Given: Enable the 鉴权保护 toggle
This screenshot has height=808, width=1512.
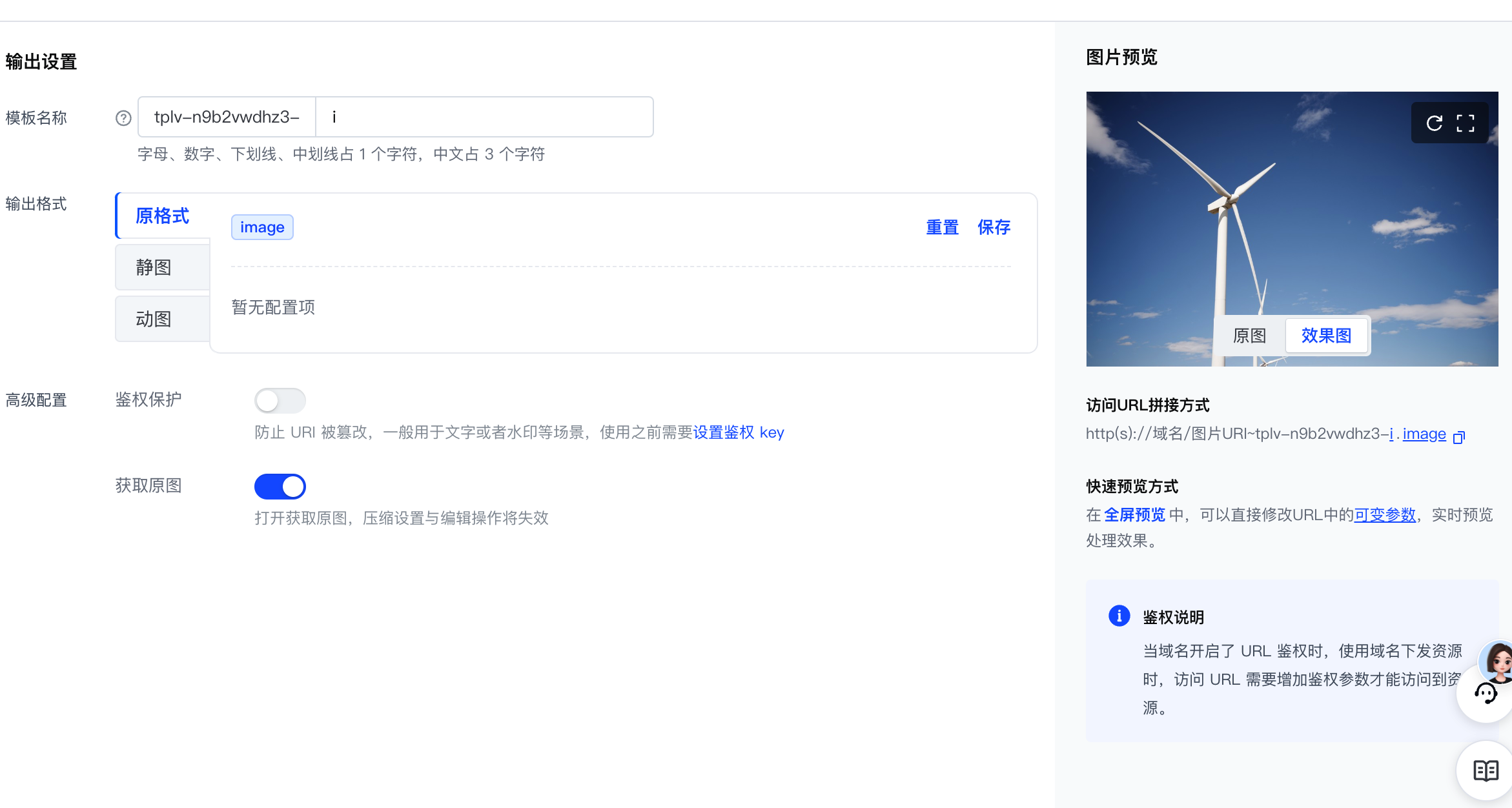Looking at the screenshot, I should [x=280, y=401].
